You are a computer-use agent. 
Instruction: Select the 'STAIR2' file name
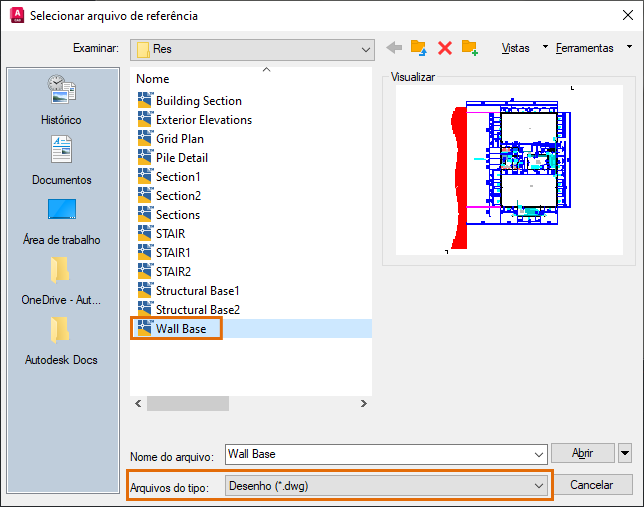tap(173, 272)
